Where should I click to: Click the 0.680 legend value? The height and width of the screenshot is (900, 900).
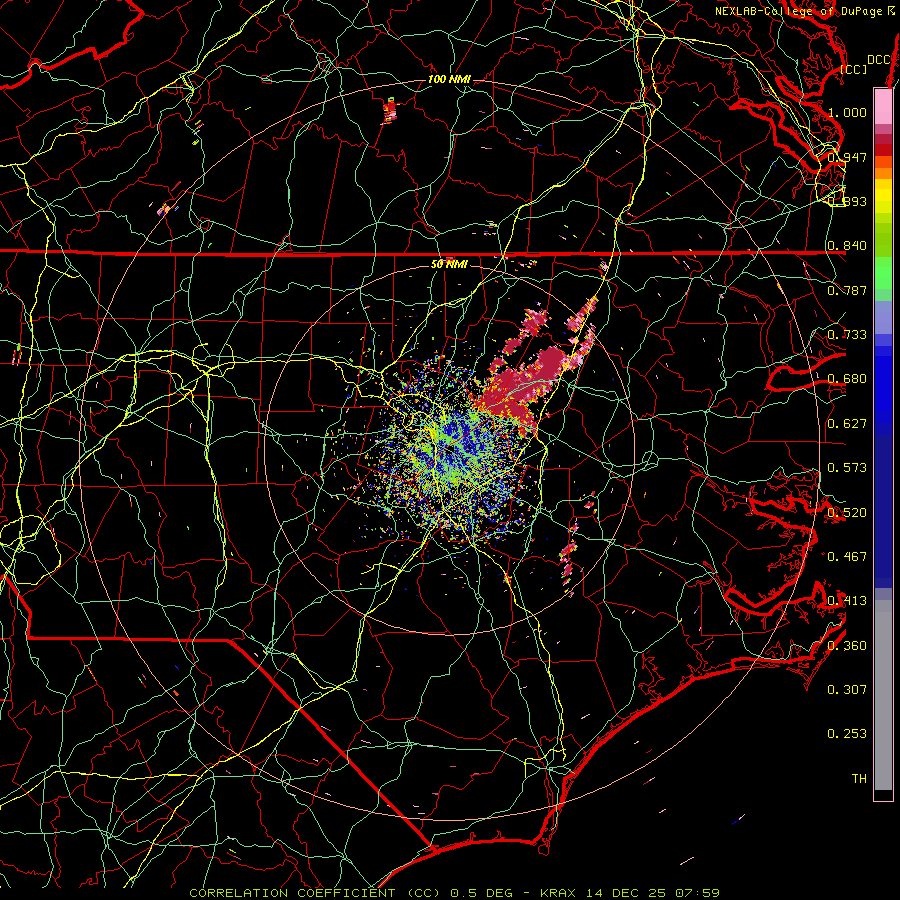coord(847,379)
